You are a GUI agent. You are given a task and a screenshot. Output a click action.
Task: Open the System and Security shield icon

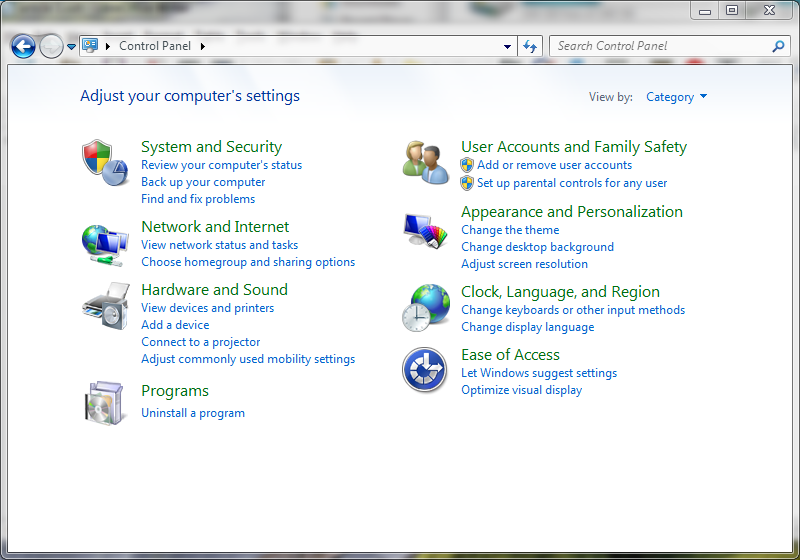pos(105,162)
